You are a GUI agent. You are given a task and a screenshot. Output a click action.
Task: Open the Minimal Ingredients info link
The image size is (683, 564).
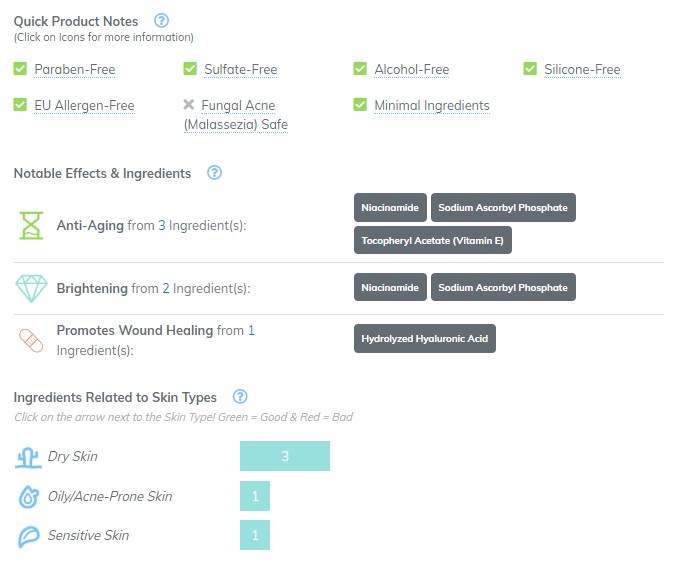click(x=432, y=105)
